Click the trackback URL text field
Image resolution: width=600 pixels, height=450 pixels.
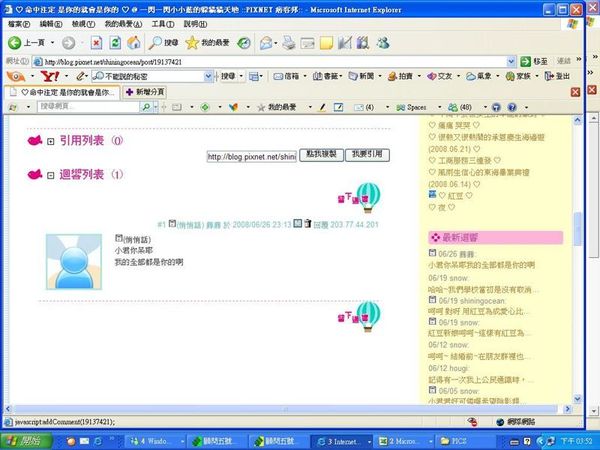(252, 156)
